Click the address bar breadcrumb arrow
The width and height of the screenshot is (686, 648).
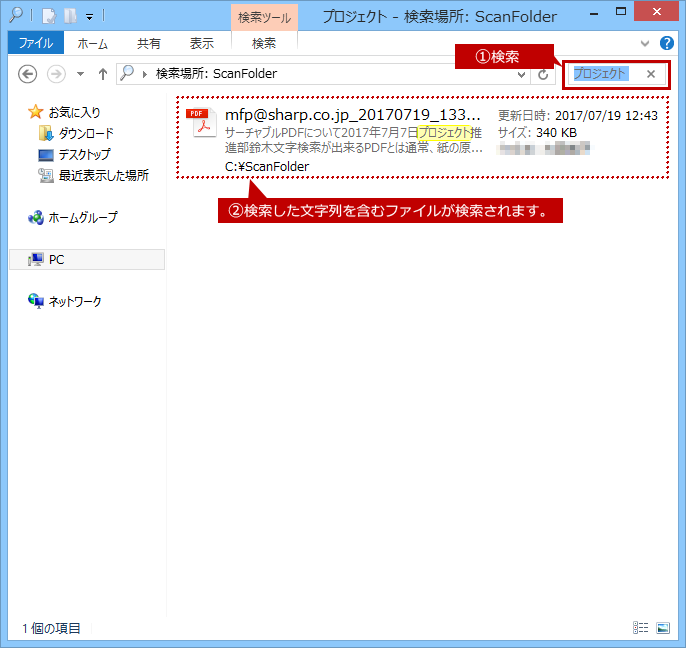144,74
